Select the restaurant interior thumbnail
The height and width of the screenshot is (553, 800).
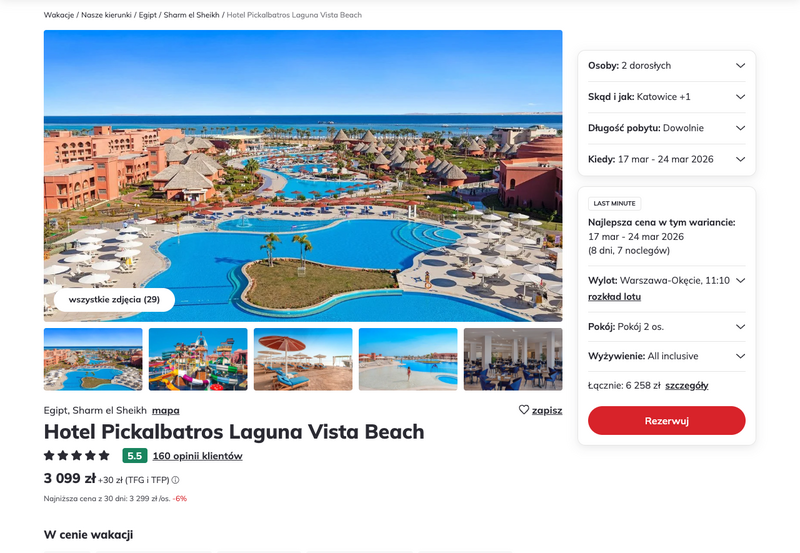513,359
